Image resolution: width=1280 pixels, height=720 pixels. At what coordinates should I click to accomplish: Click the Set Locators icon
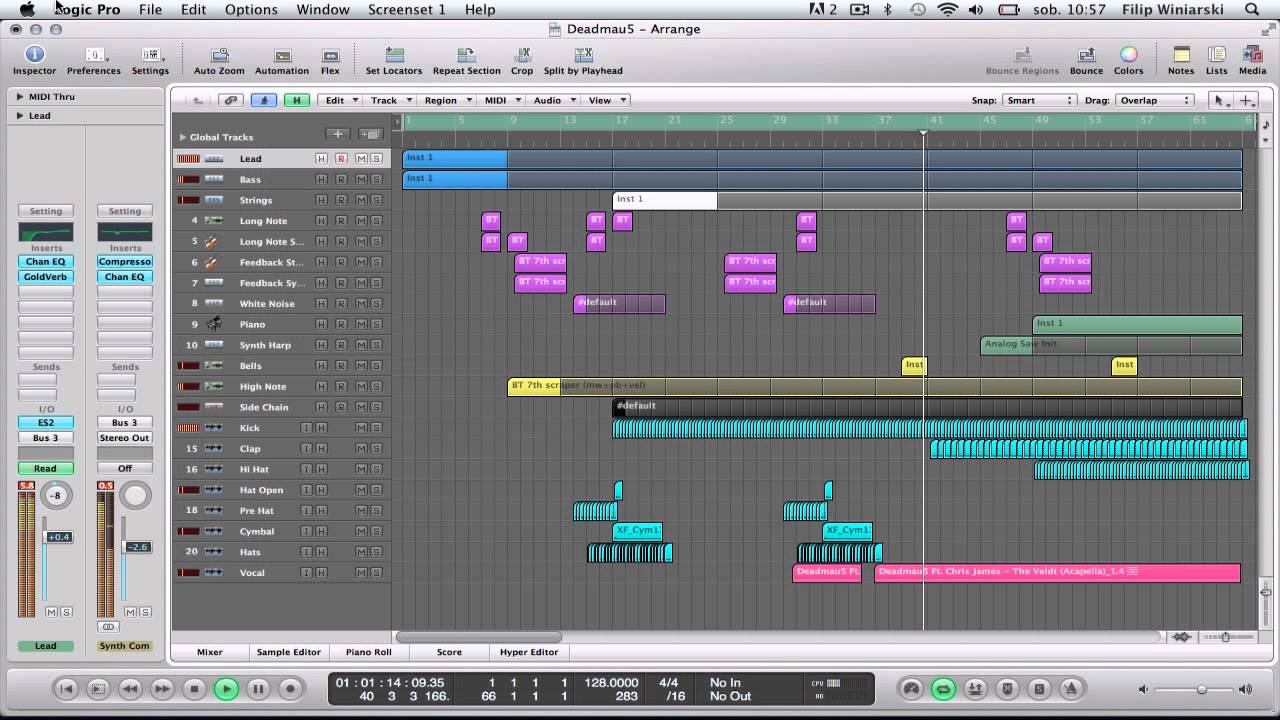tap(394, 55)
